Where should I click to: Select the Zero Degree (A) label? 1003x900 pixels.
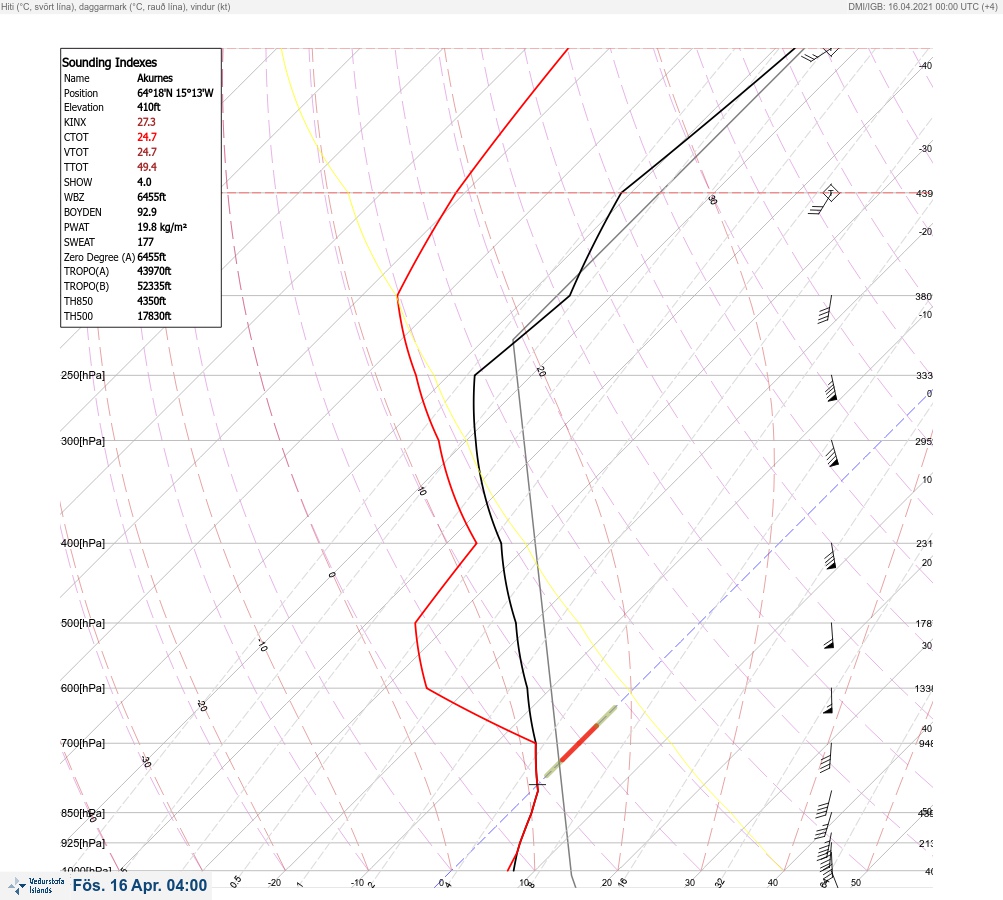pos(99,257)
